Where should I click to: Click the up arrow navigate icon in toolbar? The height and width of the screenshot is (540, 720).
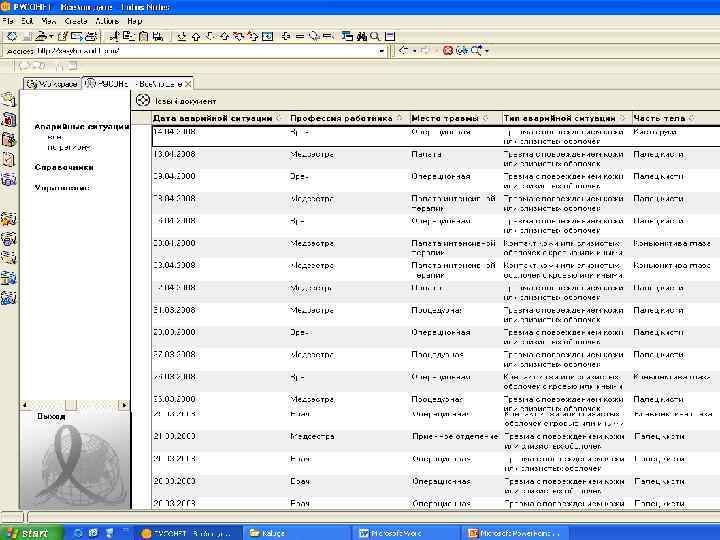[196, 36]
